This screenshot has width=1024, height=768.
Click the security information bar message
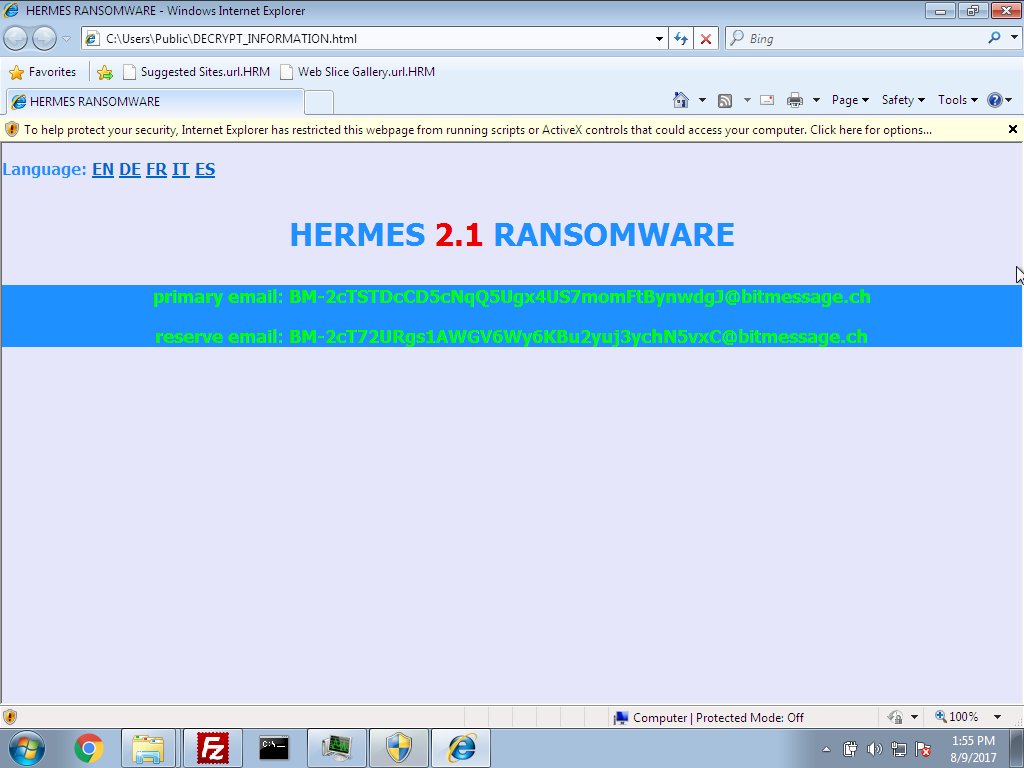[x=477, y=130]
